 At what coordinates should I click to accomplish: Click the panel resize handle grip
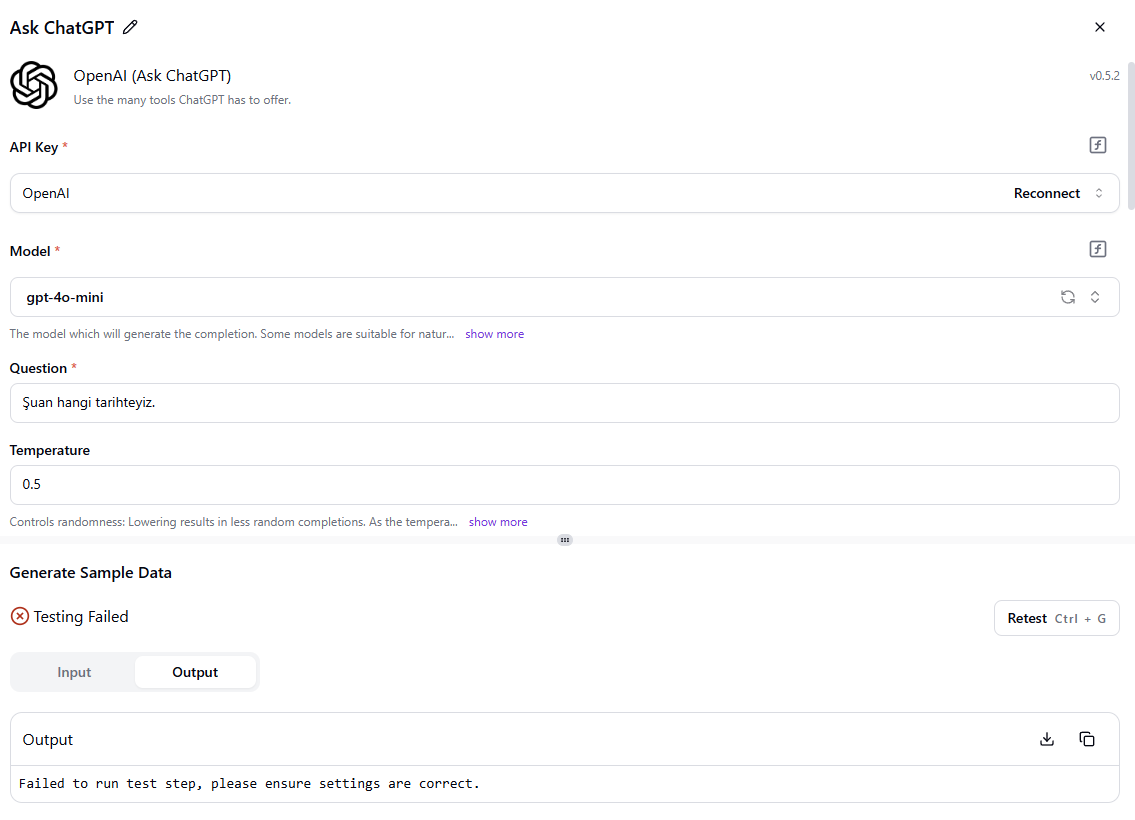pos(565,540)
